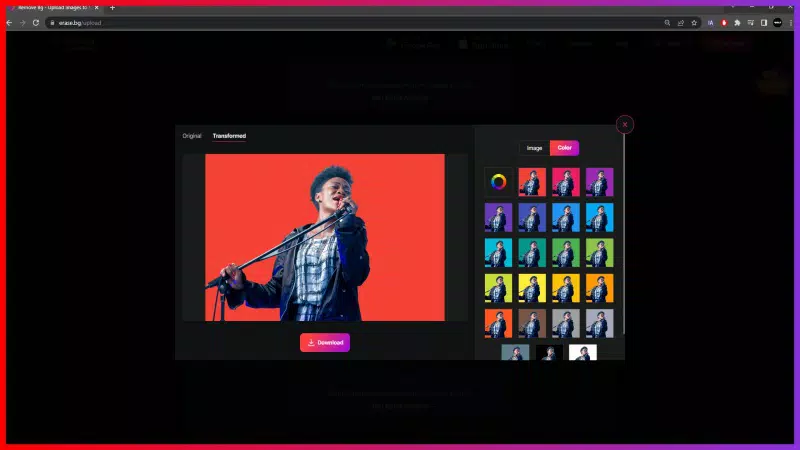Viewport: 800px width, 450px height.
Task: Select the Image background option
Action: coord(534,148)
